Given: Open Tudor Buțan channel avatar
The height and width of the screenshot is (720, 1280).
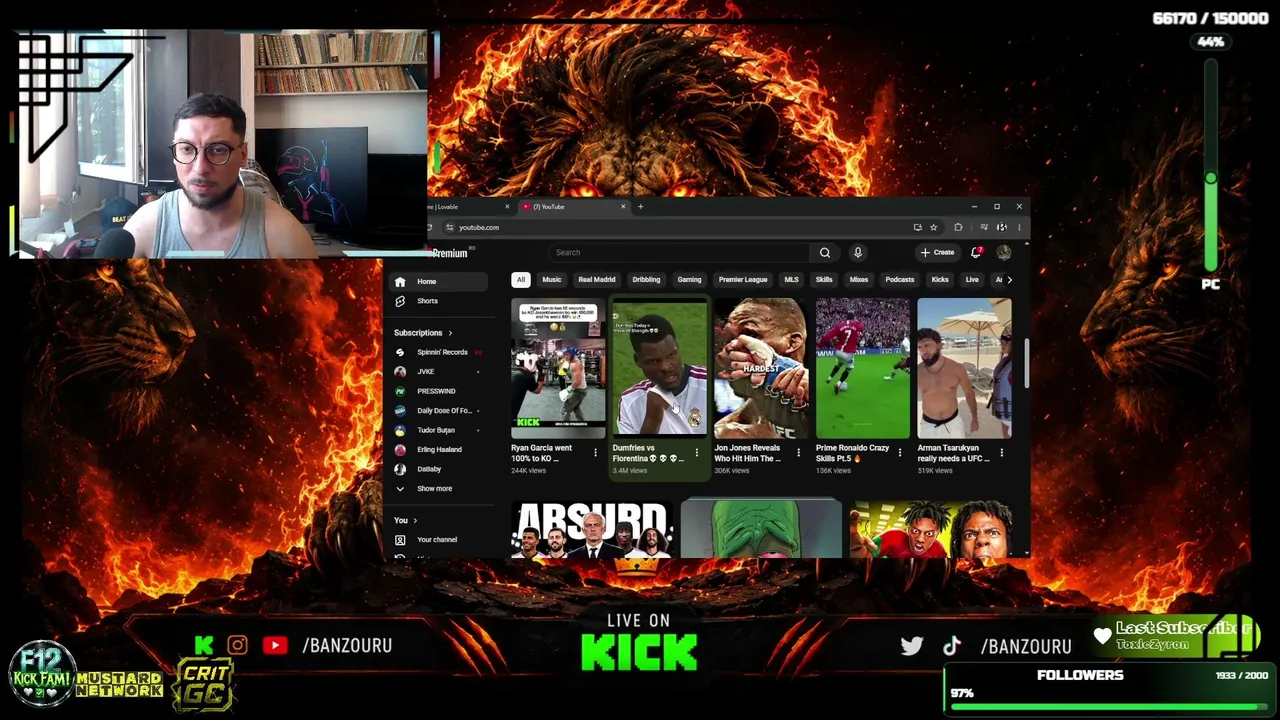Looking at the screenshot, I should [x=400, y=430].
